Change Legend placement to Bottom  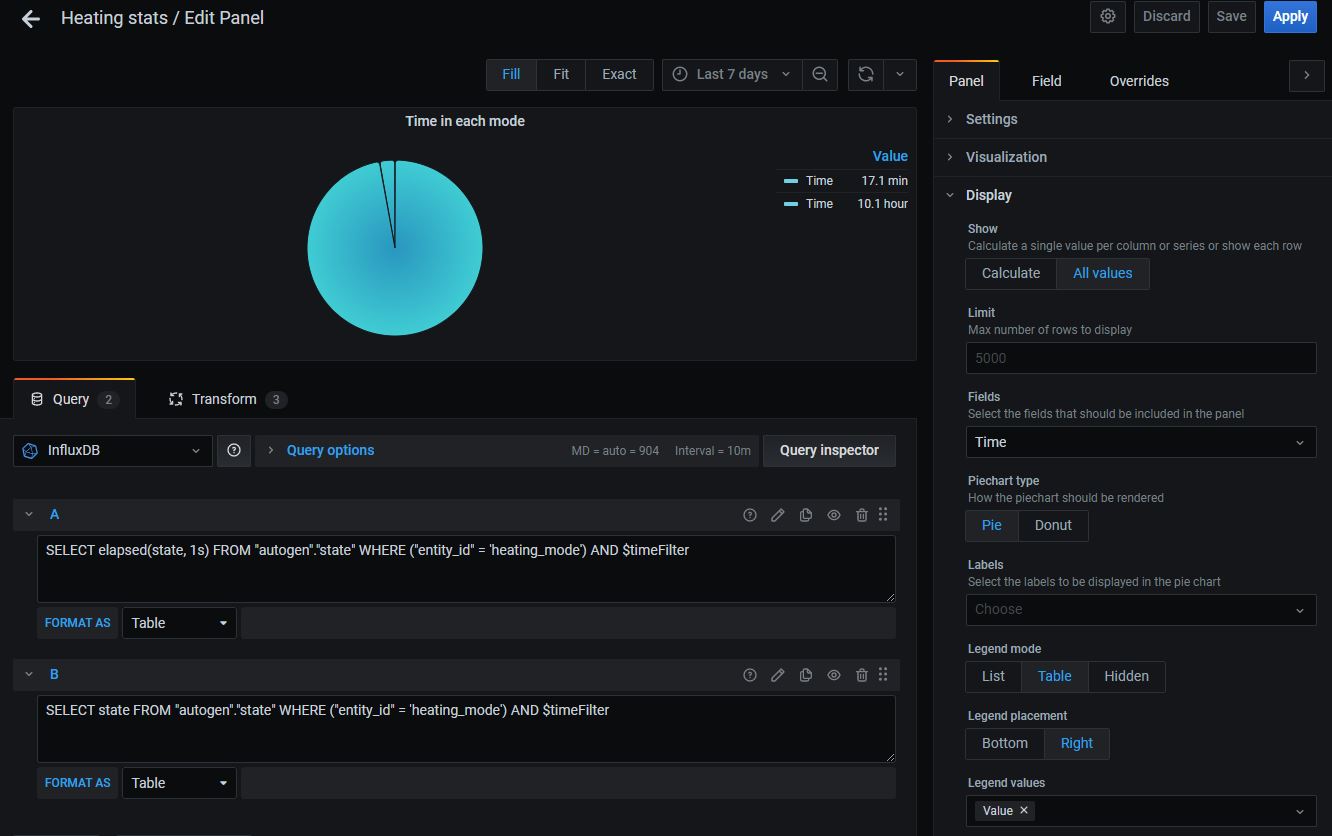(1003, 743)
